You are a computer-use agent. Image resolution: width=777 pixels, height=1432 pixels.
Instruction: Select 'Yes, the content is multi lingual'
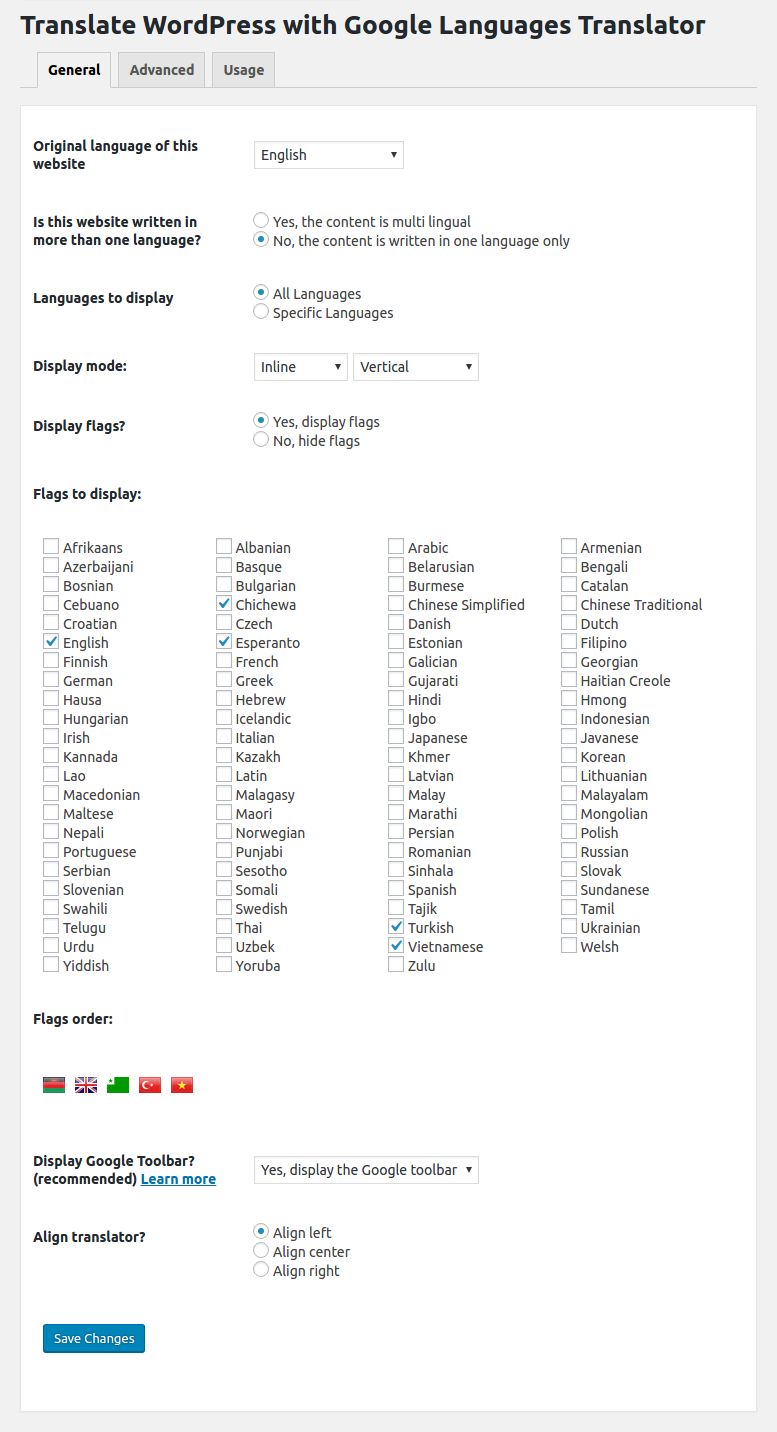(262, 221)
